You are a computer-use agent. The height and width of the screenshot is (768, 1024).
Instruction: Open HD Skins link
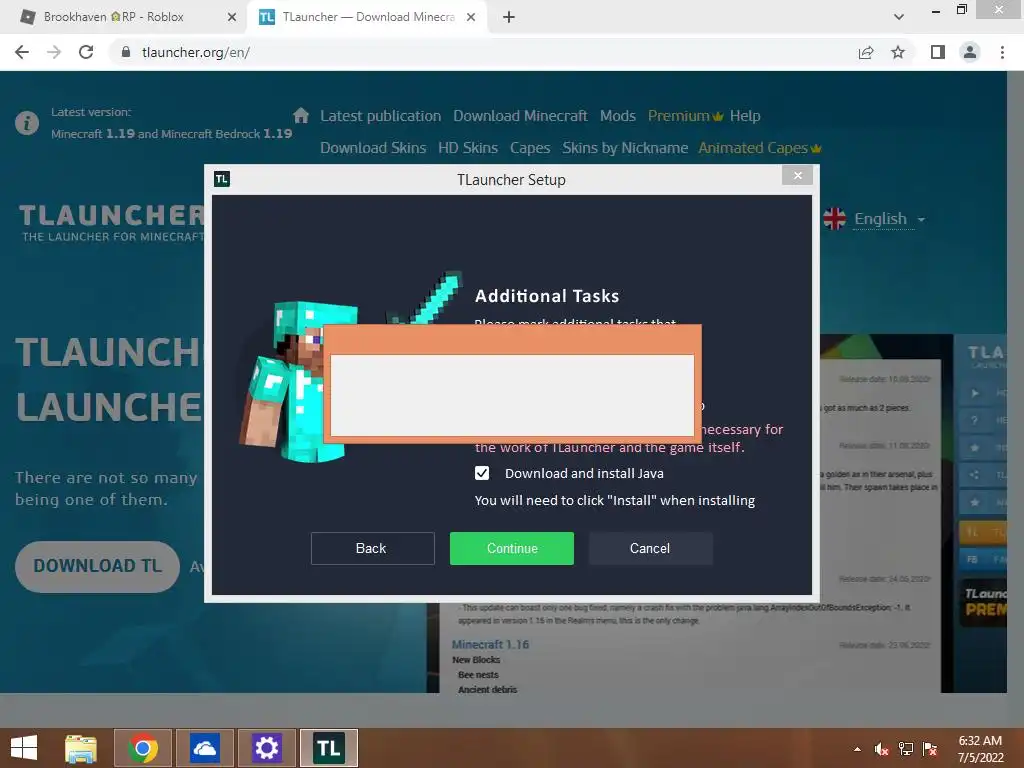tap(468, 148)
